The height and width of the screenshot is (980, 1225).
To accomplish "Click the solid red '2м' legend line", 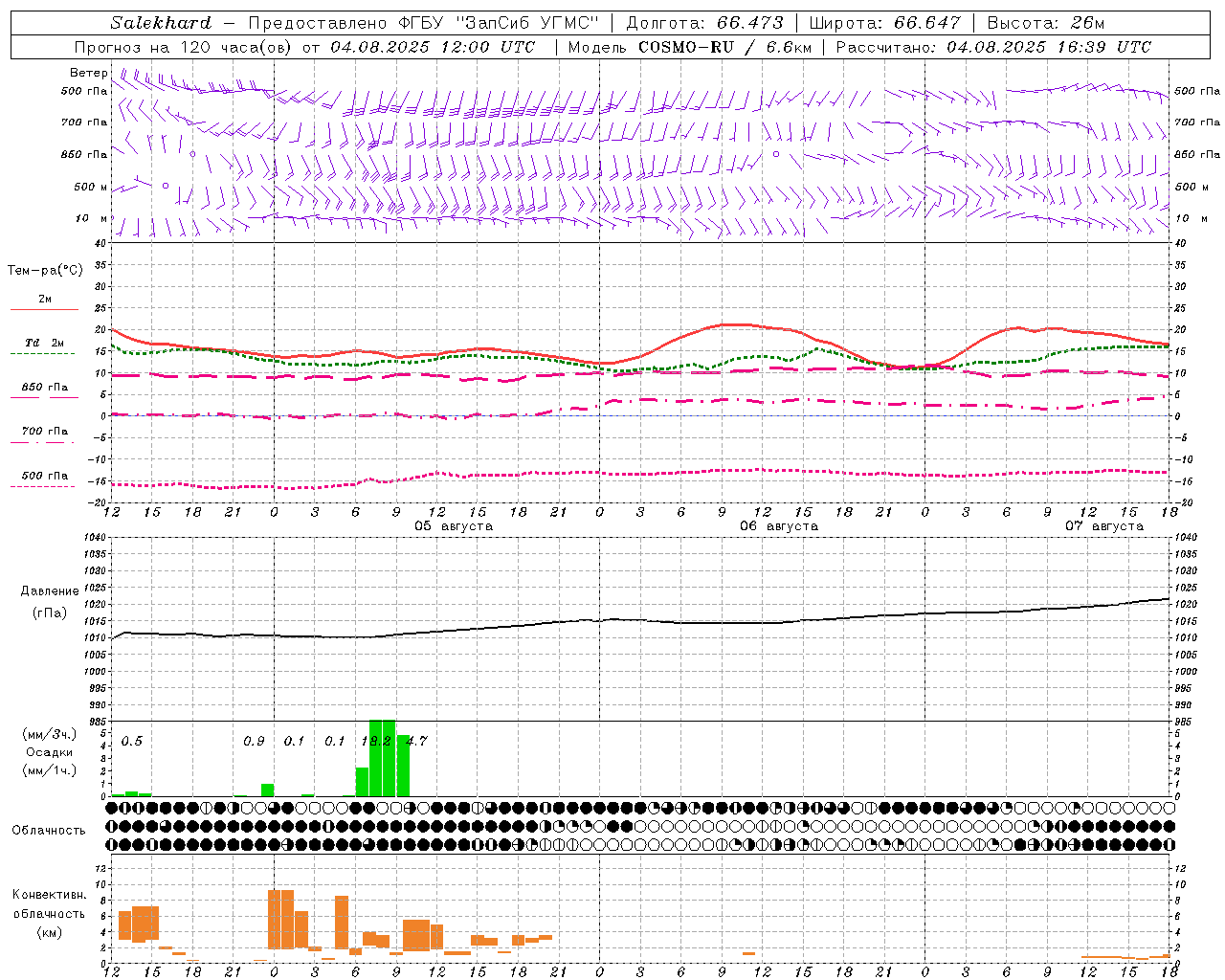I will coord(44,309).
